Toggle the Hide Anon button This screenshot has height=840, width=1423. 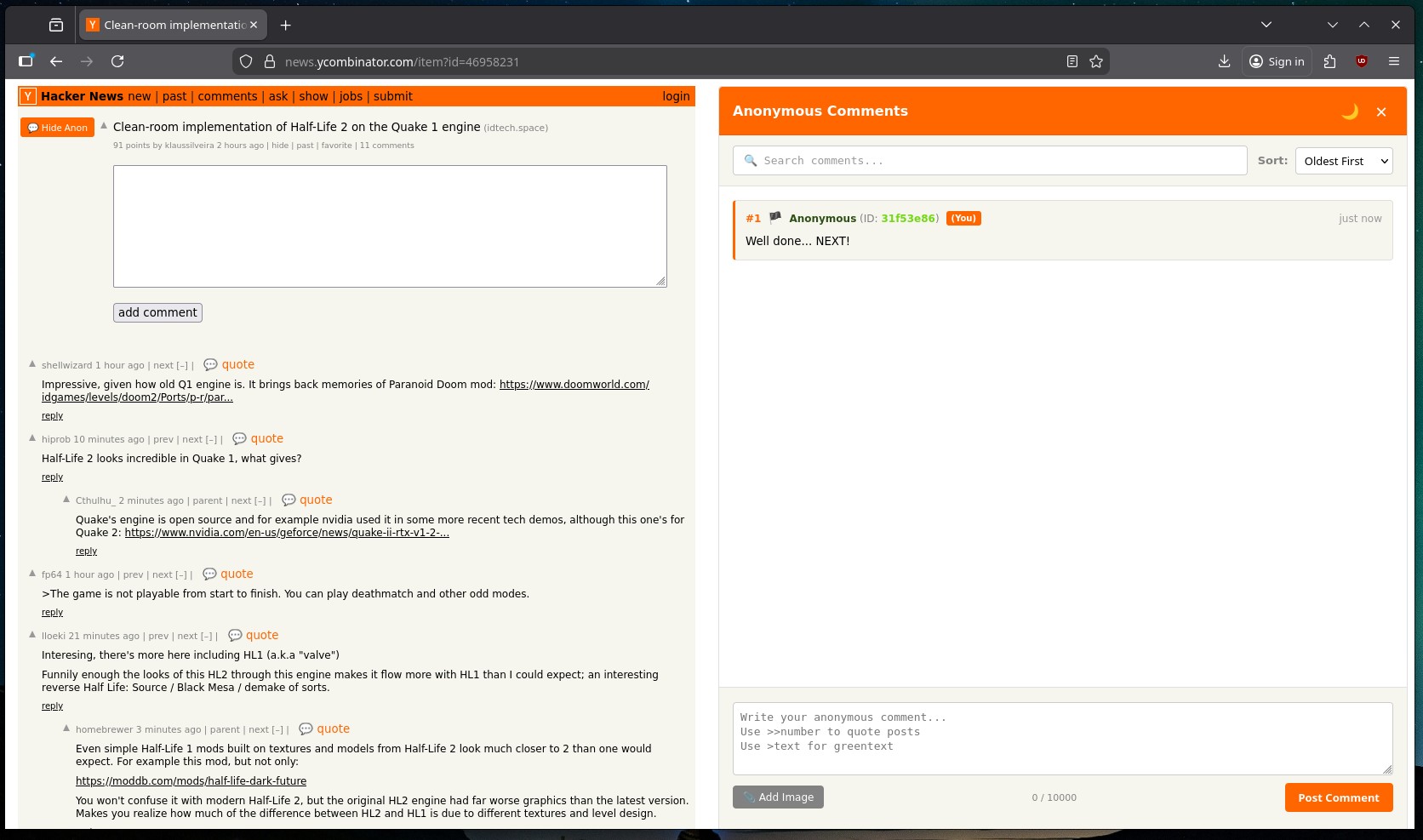click(x=57, y=127)
